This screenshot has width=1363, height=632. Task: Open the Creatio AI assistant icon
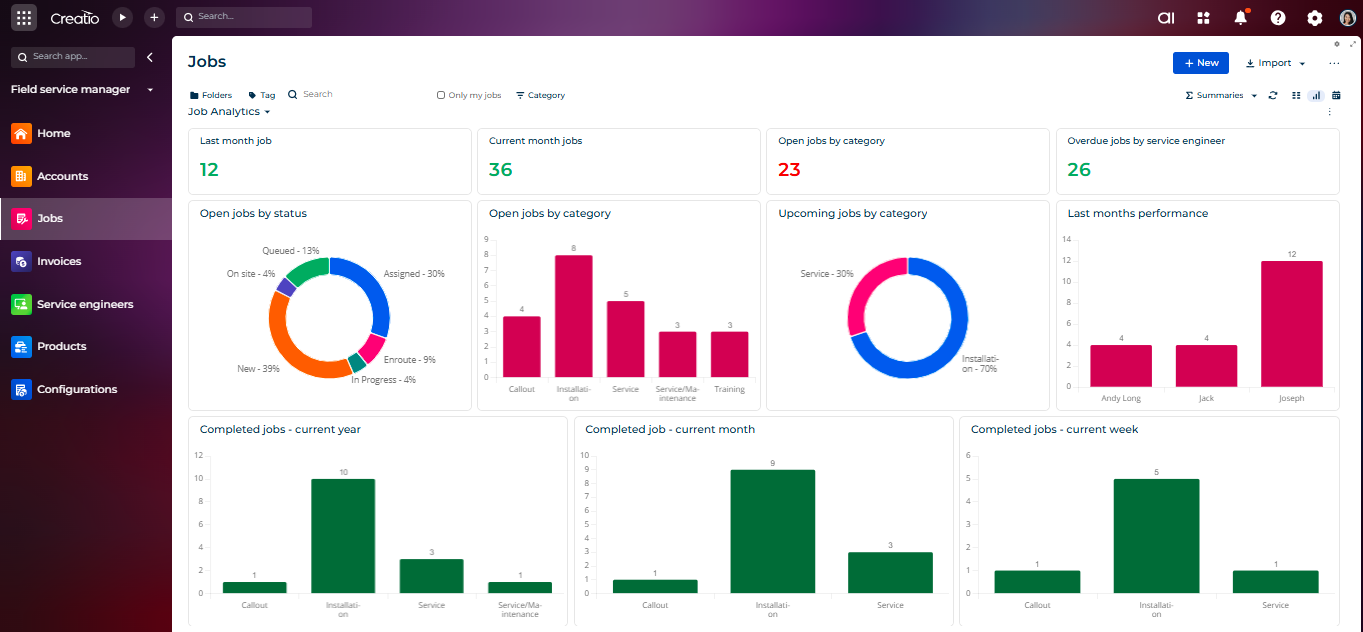(1166, 18)
